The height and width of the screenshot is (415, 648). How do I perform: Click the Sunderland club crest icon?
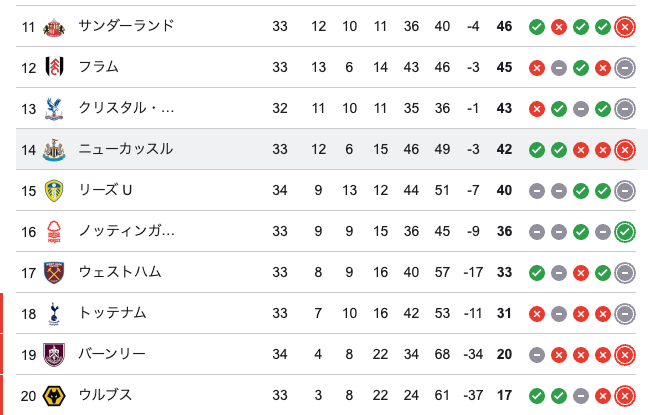coord(54,27)
